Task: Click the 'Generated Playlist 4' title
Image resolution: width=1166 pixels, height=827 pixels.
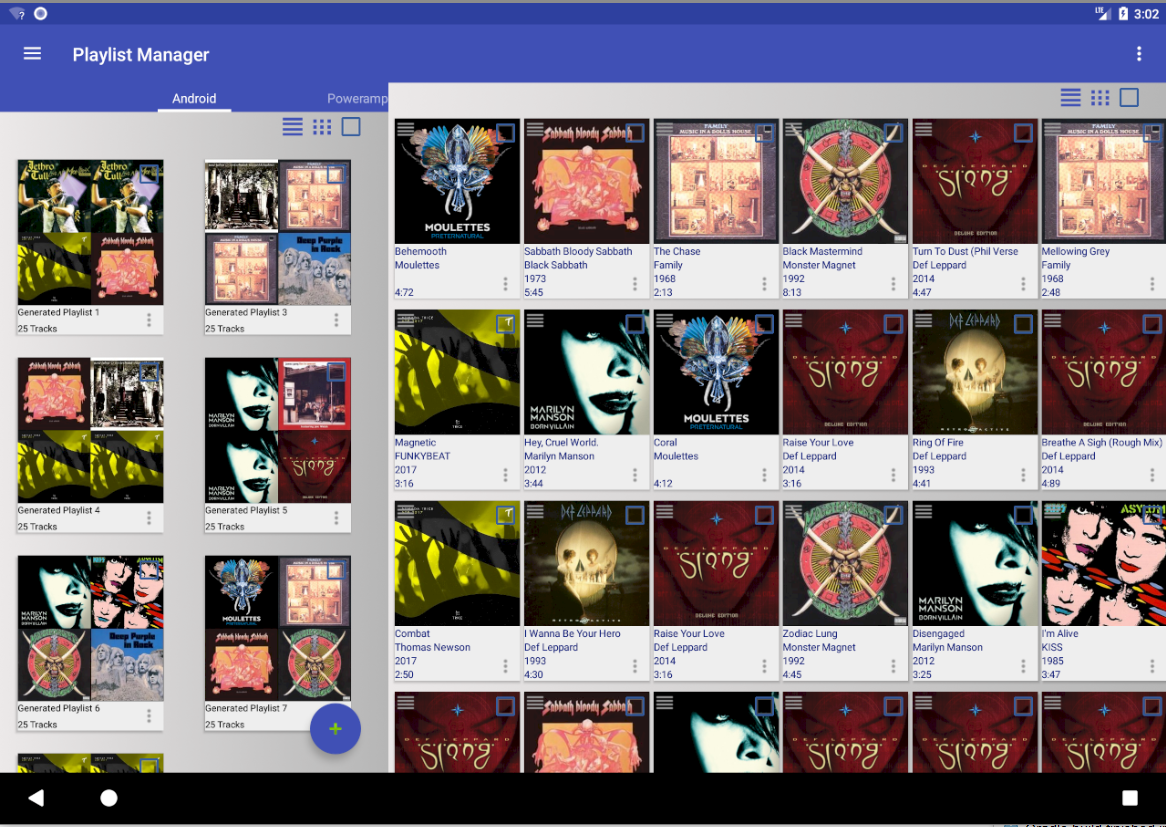Action: (x=59, y=510)
